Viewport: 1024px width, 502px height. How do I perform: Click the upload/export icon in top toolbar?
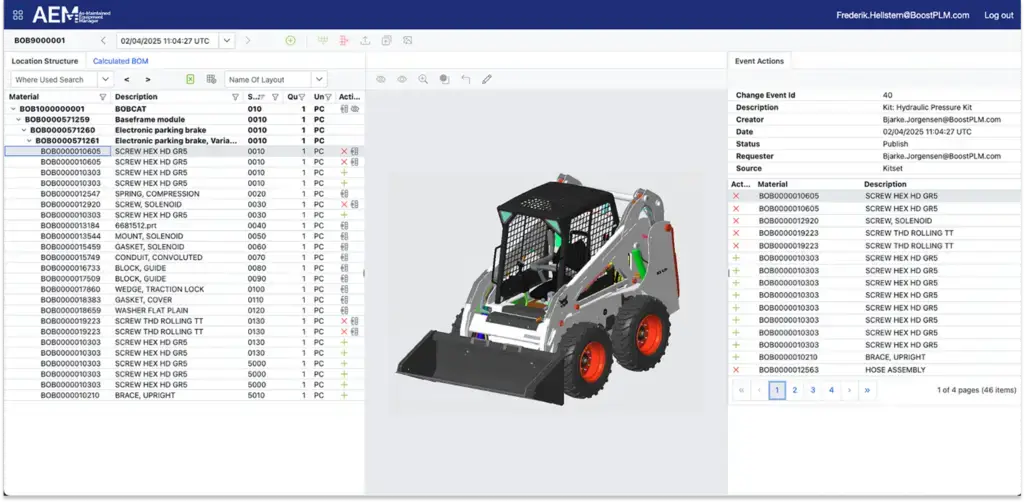tap(364, 41)
